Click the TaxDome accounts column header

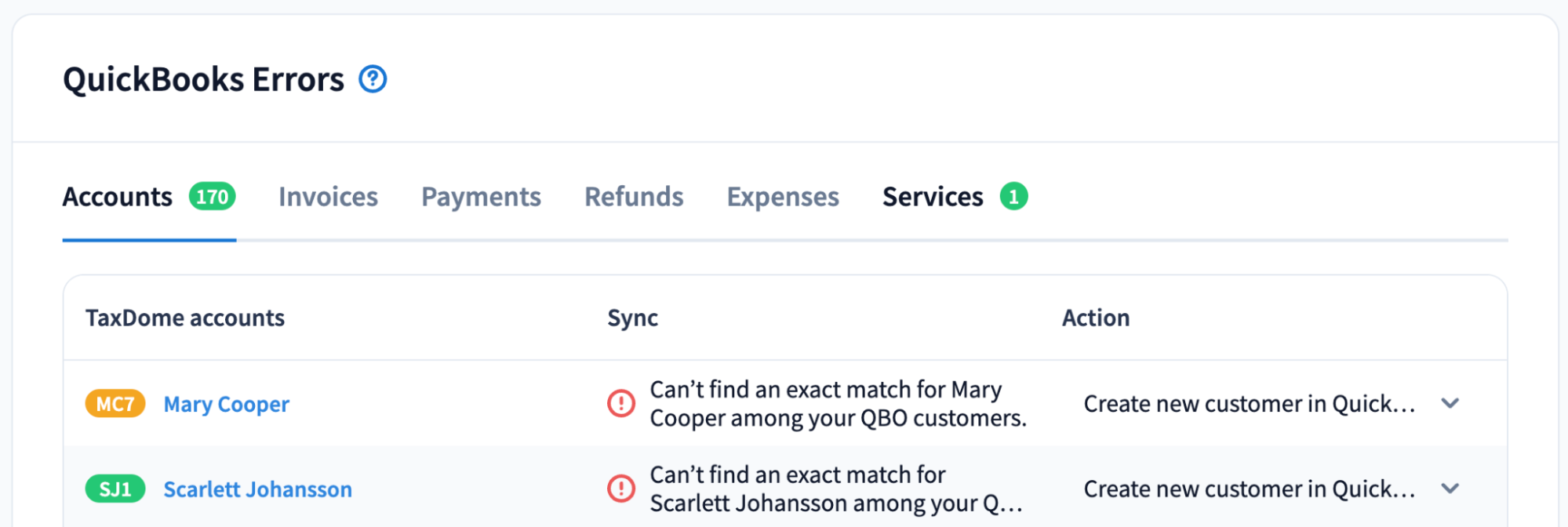coord(185,318)
